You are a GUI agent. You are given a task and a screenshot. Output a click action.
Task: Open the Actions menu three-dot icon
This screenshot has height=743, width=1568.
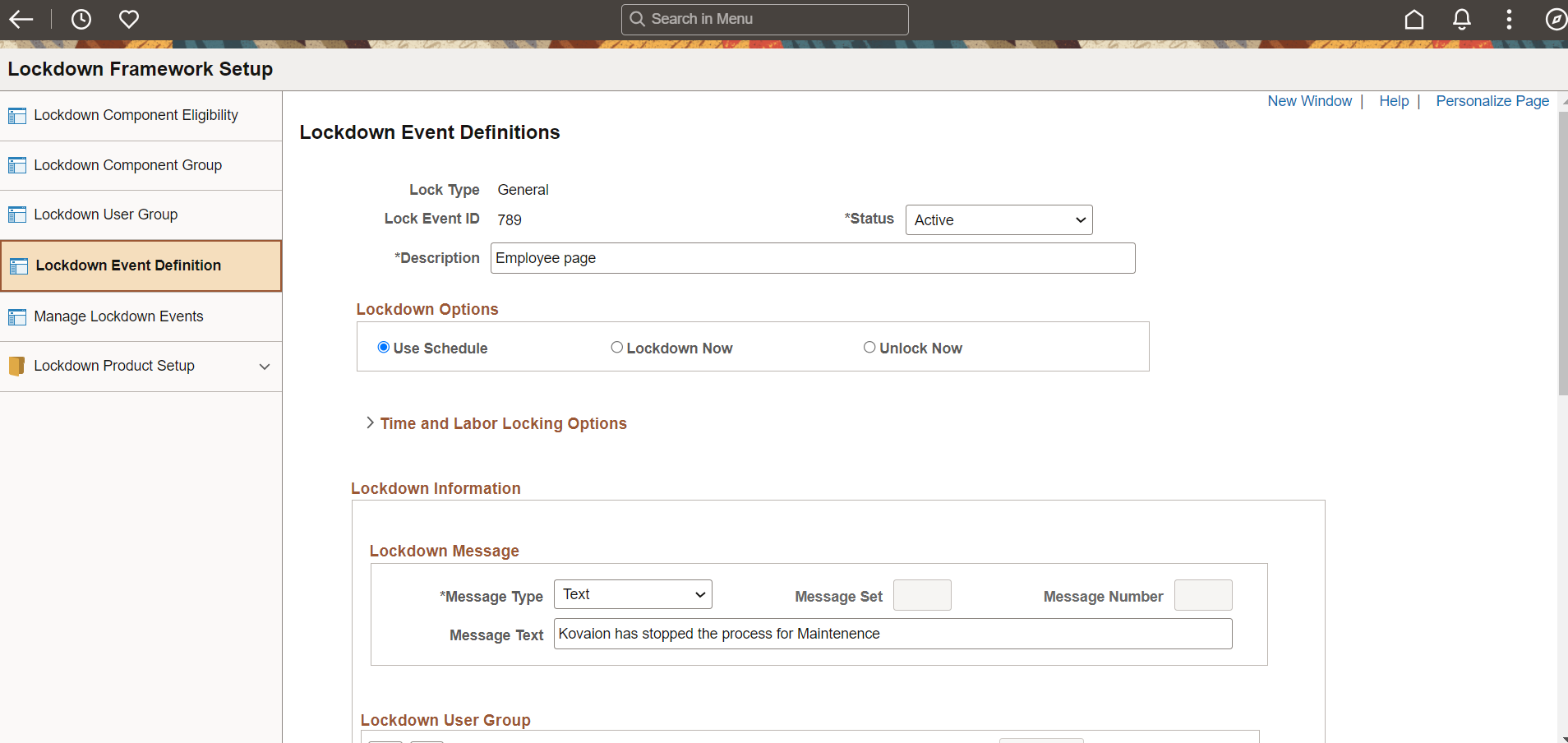[x=1510, y=19]
